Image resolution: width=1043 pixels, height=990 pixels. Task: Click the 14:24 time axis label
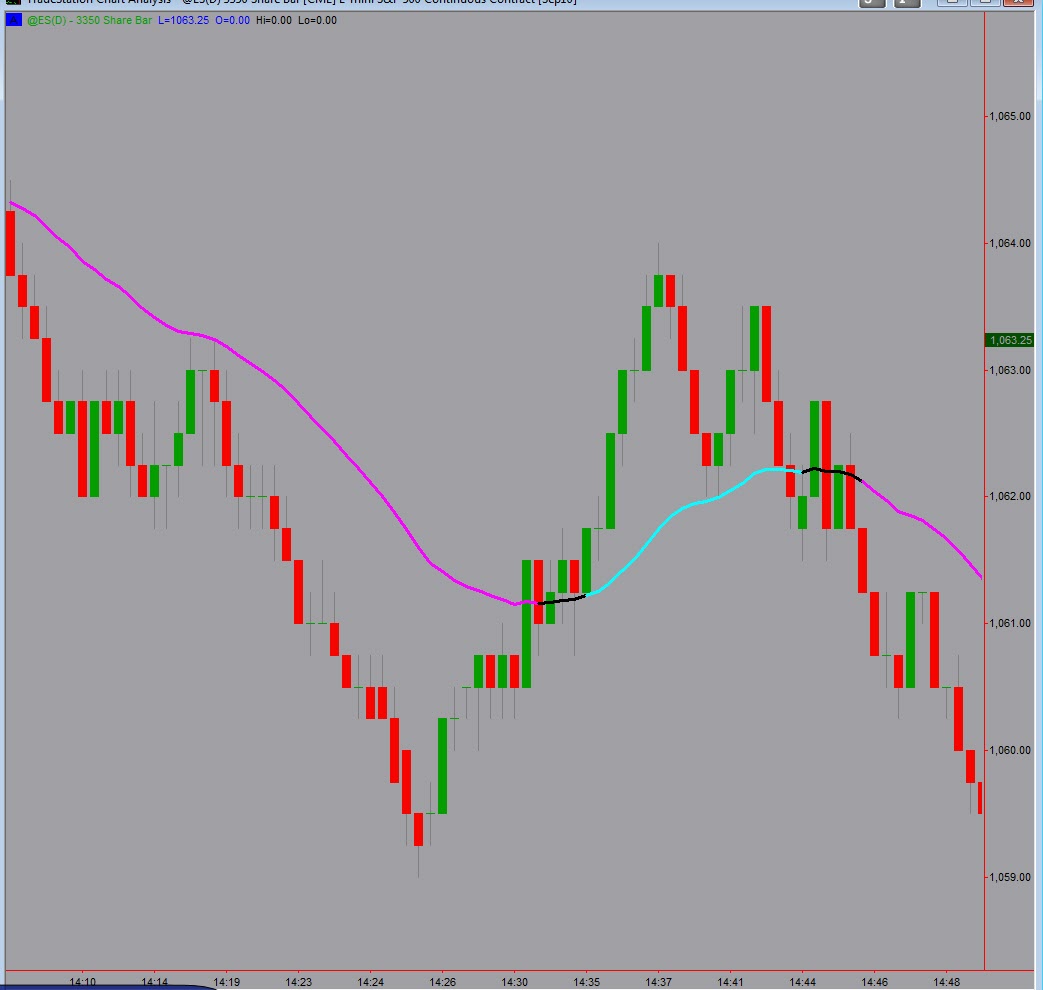pos(371,982)
